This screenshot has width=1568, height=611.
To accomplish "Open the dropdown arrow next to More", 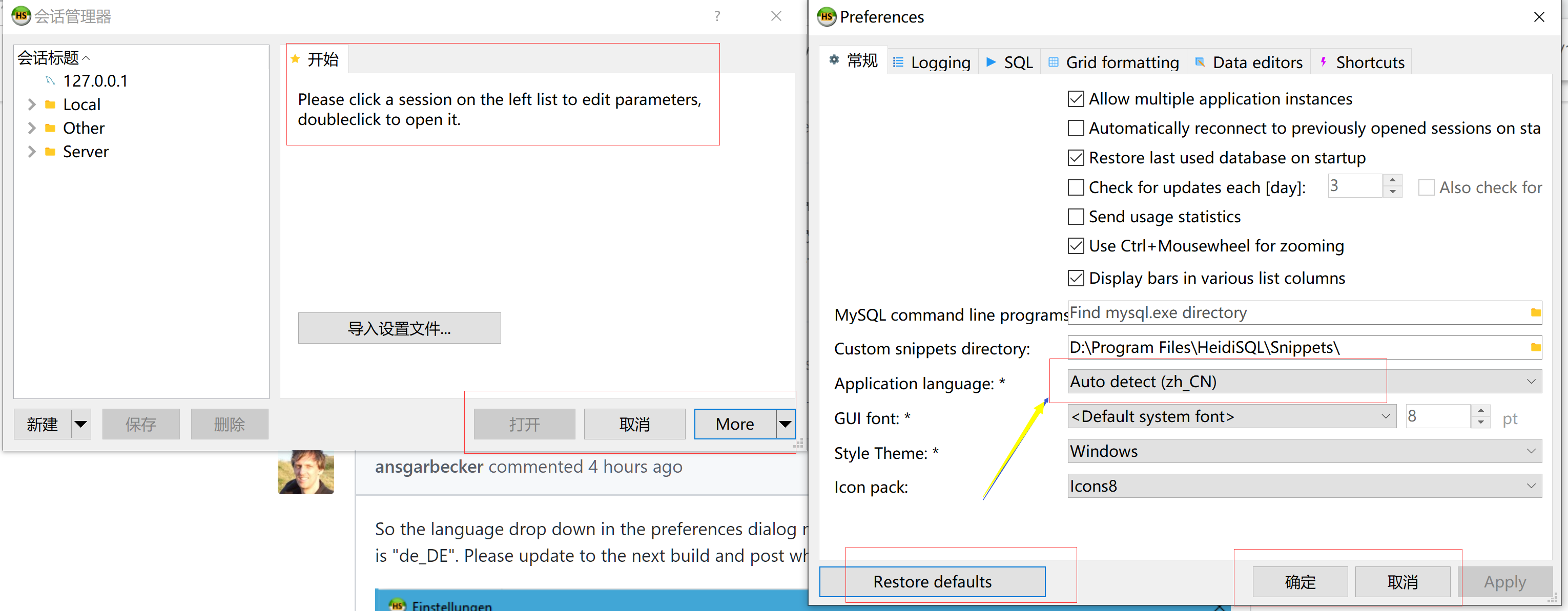I will (x=785, y=424).
